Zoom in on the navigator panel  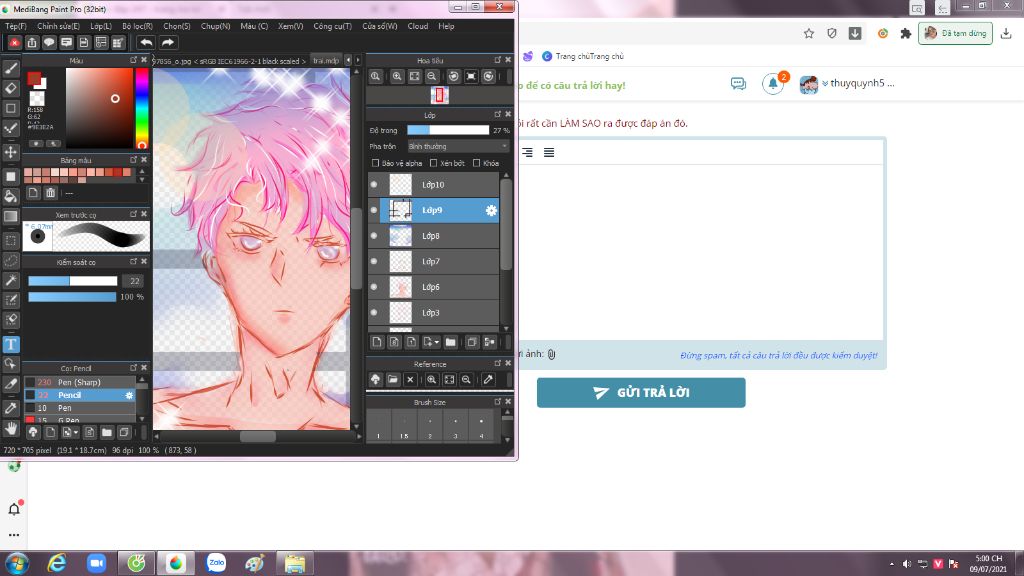click(397, 76)
